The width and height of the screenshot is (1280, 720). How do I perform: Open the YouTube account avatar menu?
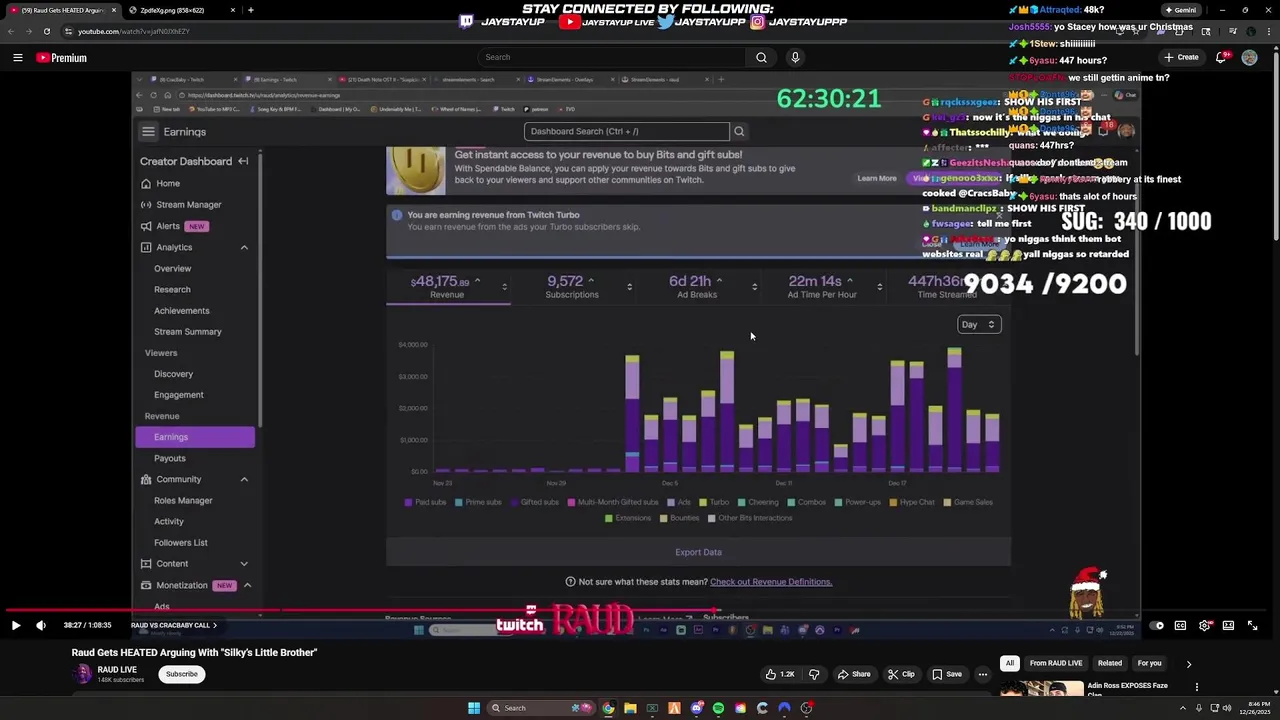pos(1249,58)
